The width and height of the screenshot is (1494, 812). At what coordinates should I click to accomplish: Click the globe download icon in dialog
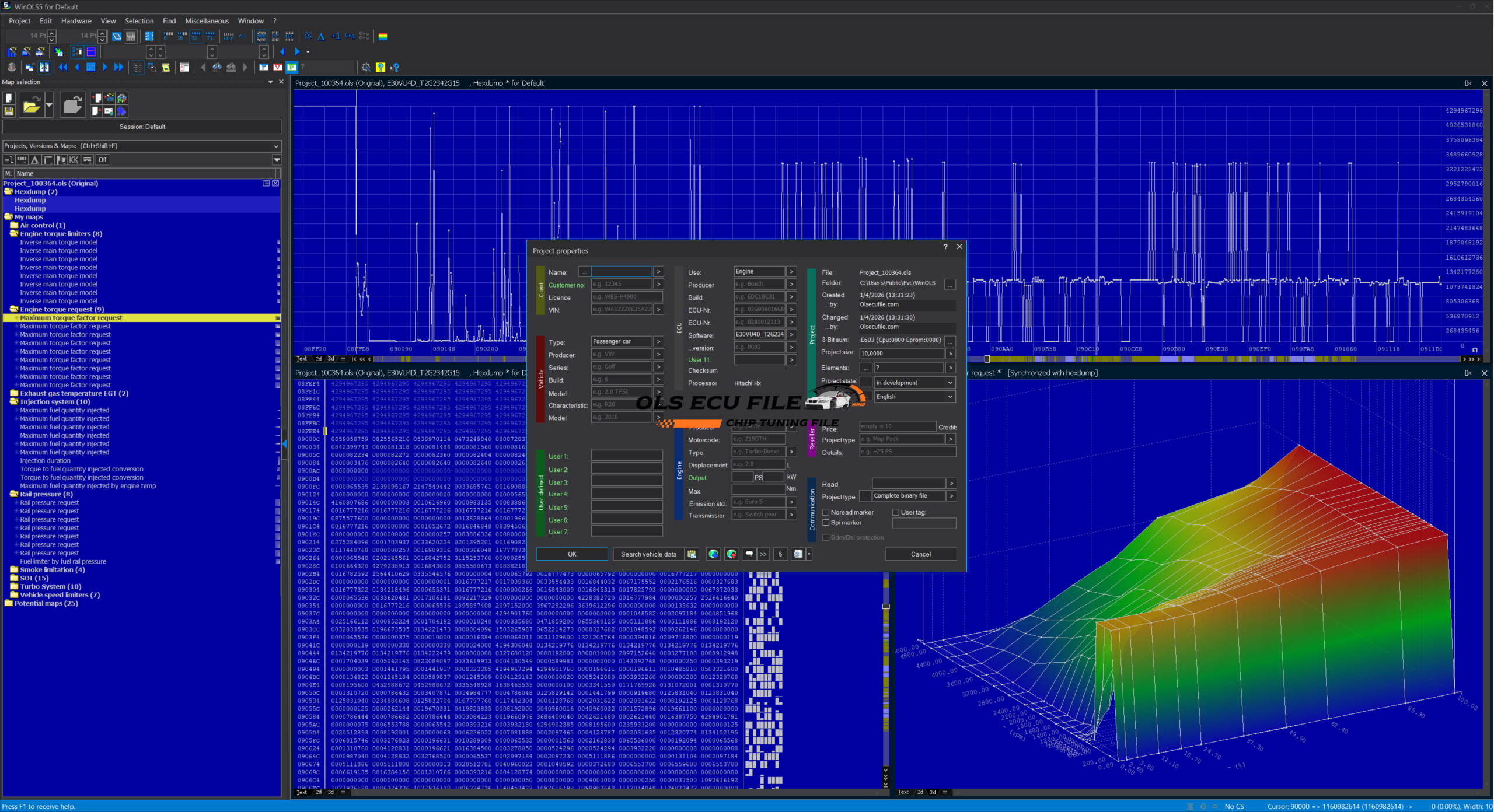coord(713,554)
